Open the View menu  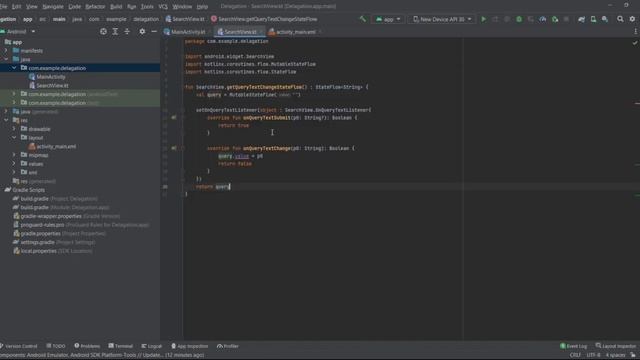pyautogui.click(x=31, y=6)
